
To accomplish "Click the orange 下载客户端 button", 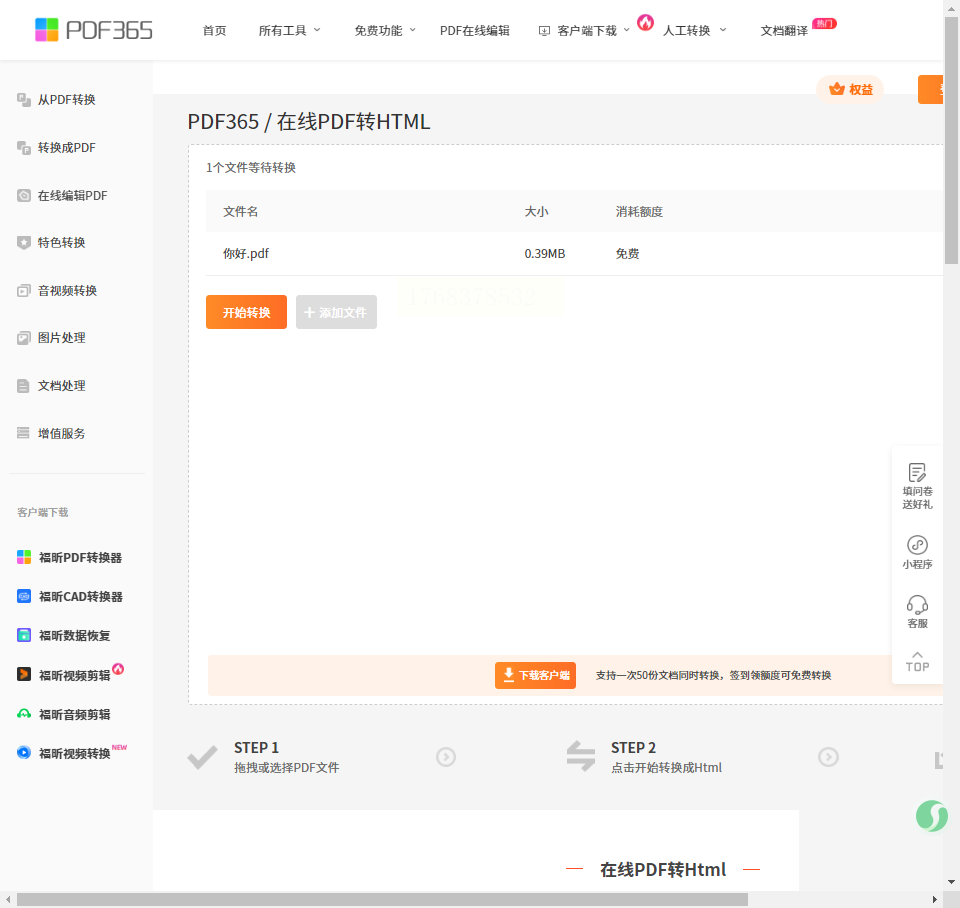I will [x=535, y=675].
